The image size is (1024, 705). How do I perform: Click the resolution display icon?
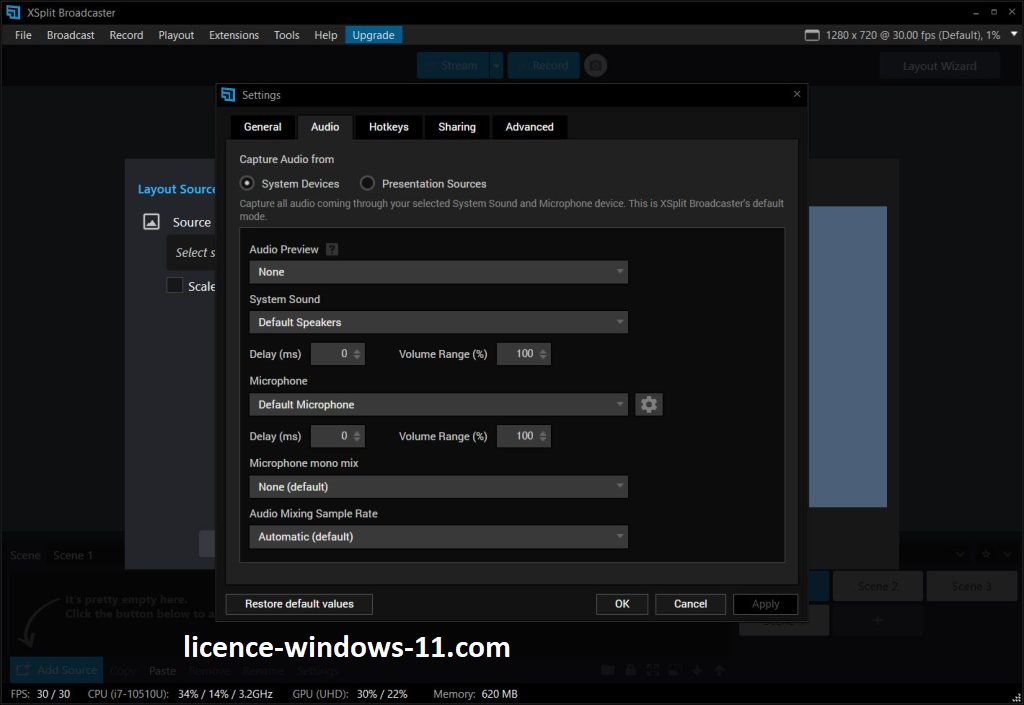click(x=813, y=35)
